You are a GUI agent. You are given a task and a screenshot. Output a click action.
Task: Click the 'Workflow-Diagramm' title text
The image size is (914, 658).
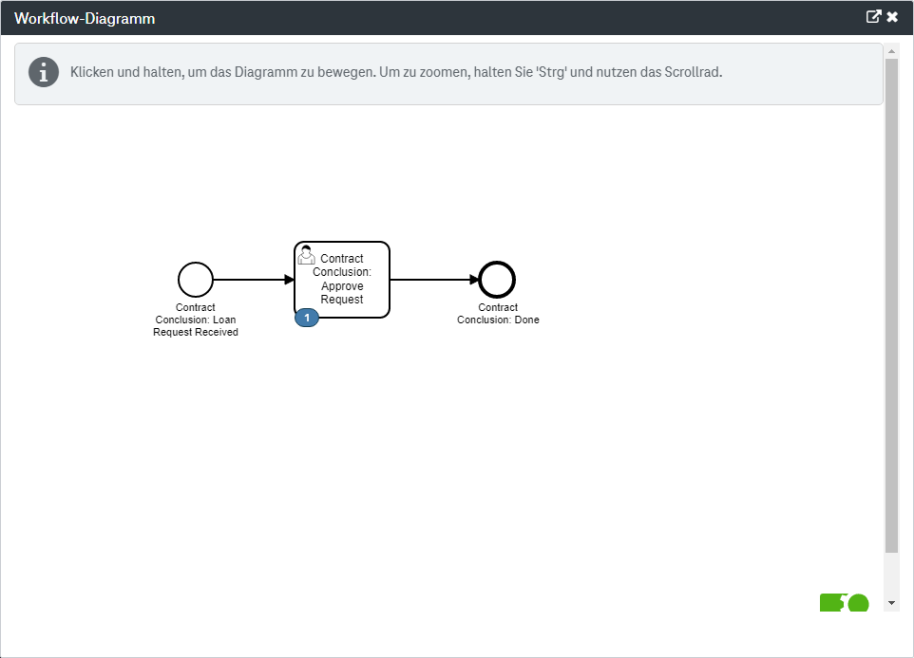click(x=85, y=19)
